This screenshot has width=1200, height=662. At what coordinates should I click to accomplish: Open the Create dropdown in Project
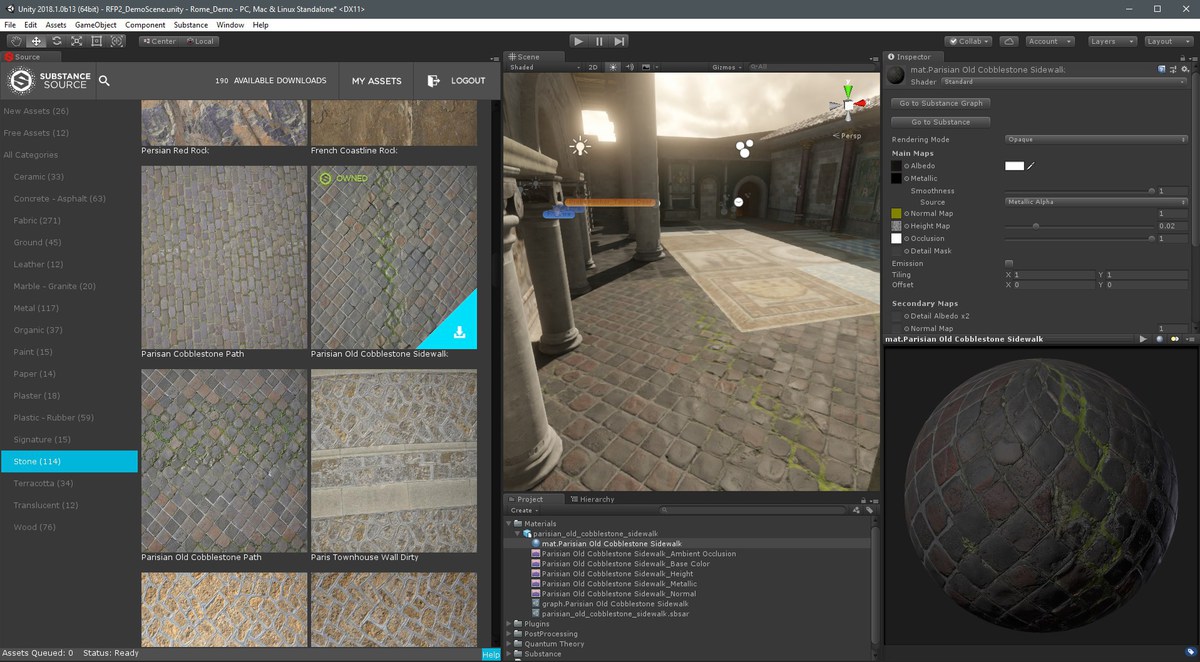(x=524, y=510)
